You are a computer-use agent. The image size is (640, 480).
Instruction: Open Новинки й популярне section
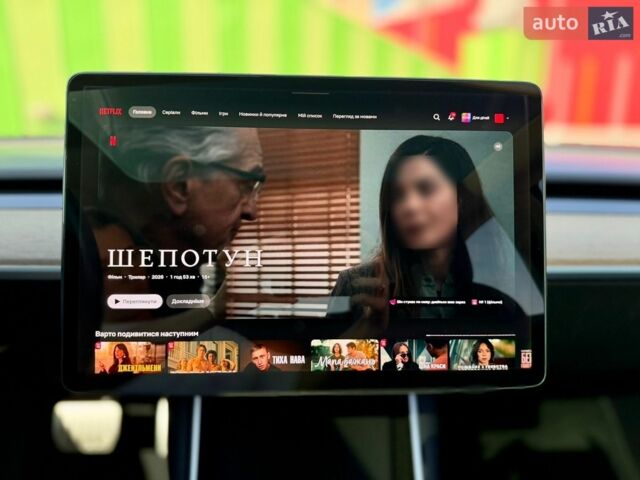(262, 115)
